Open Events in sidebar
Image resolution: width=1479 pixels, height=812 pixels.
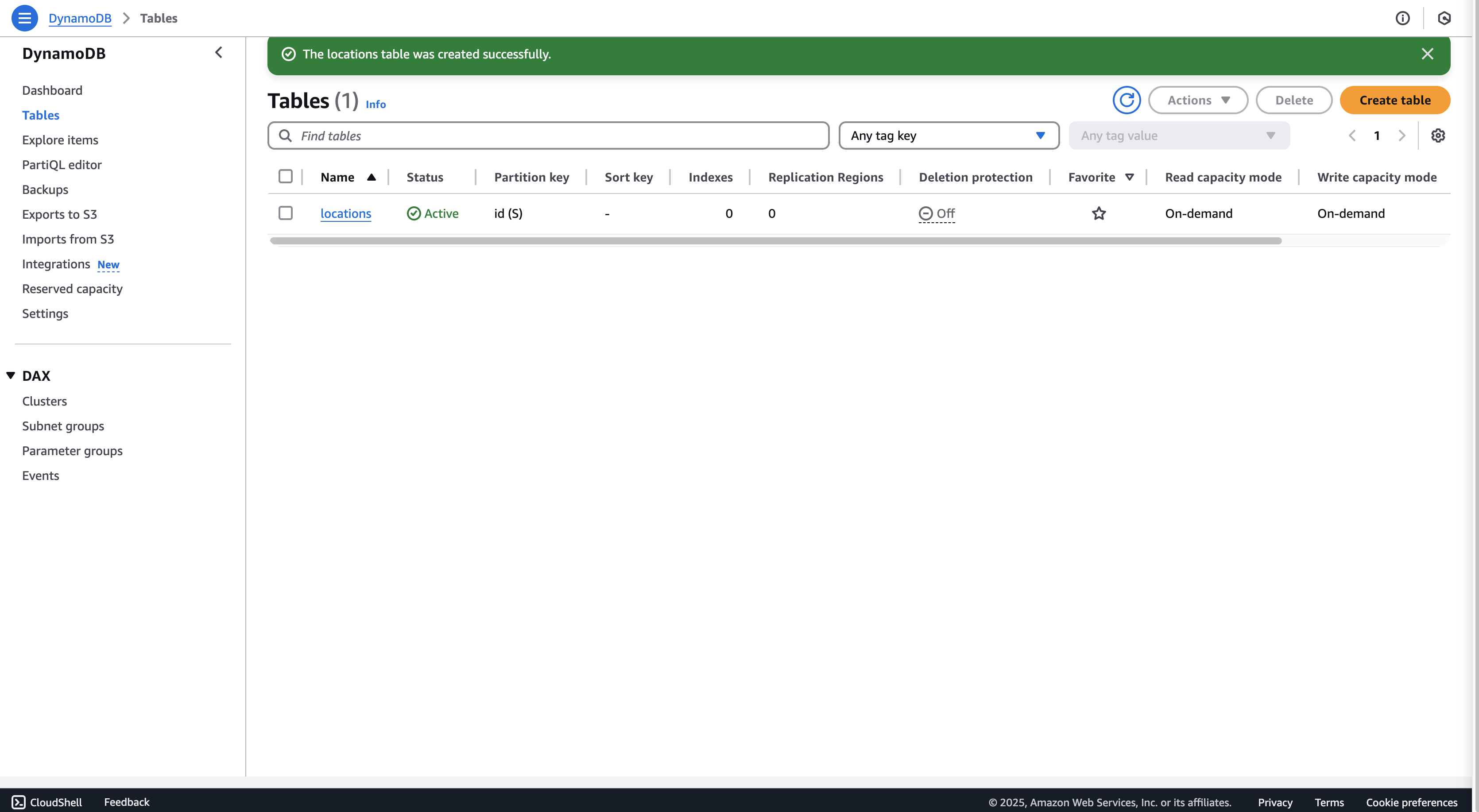[x=41, y=476]
